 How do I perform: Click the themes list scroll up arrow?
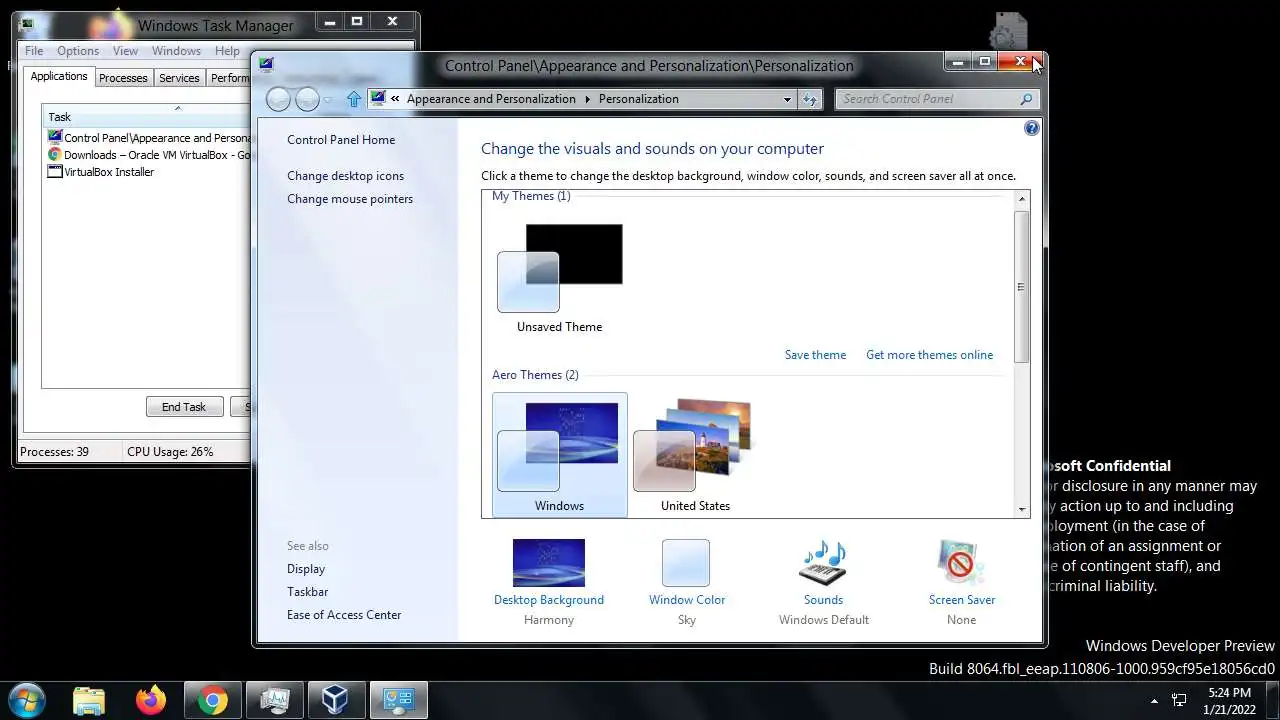[x=1022, y=199]
